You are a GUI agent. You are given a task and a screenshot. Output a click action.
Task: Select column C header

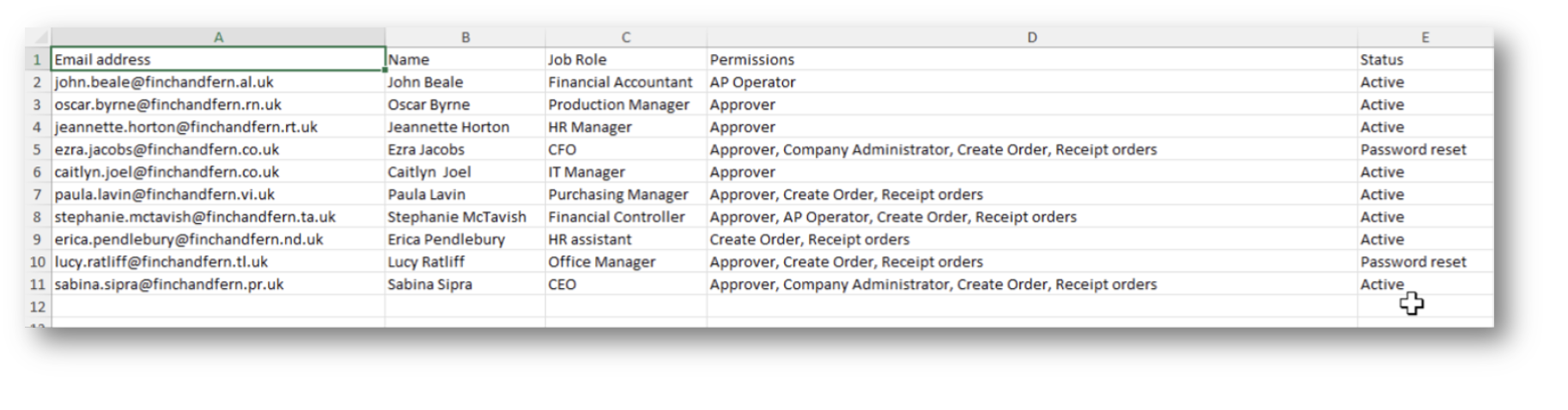pyautogui.click(x=625, y=38)
